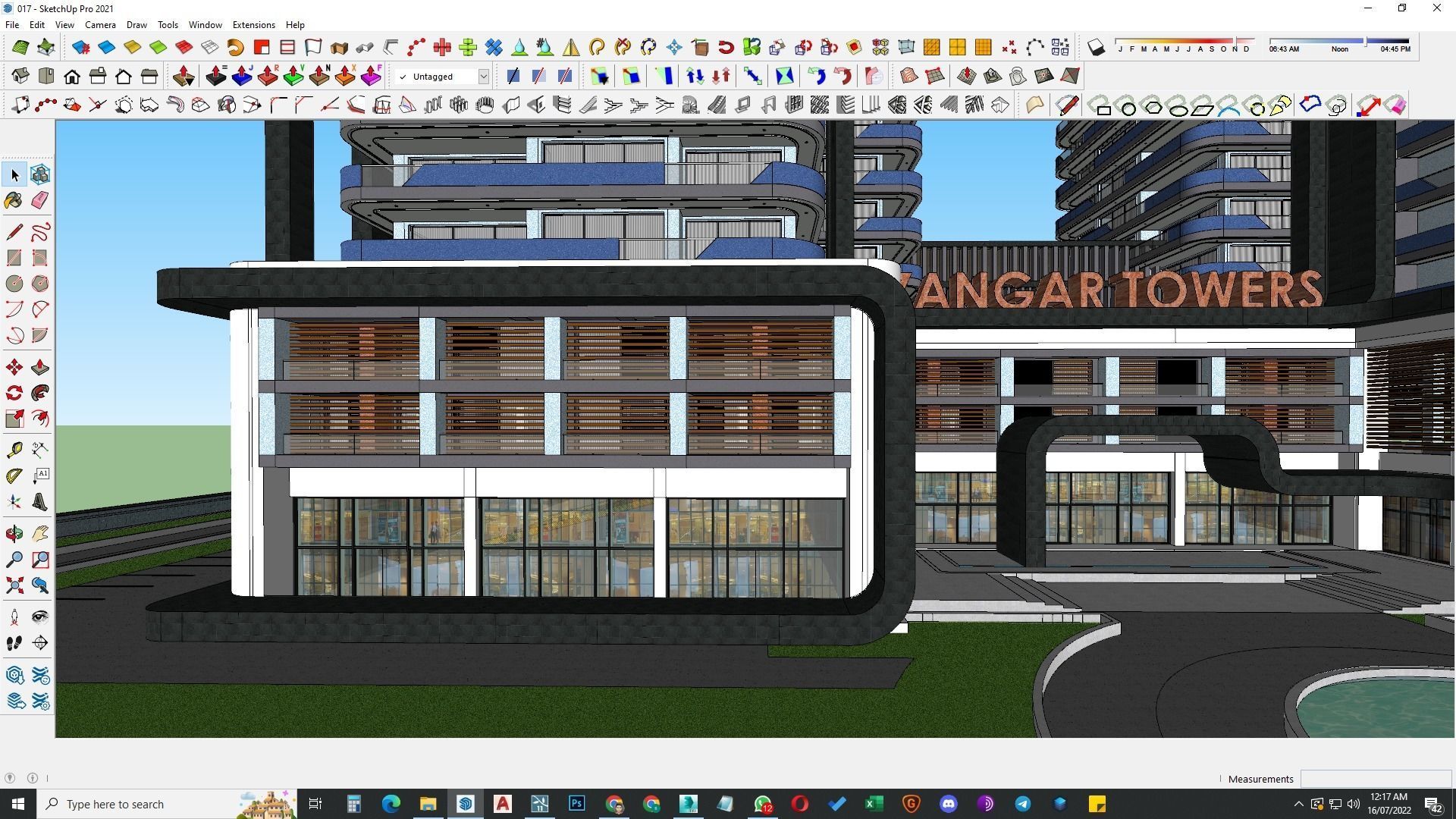Screen dimensions: 1456x819
Task: Open the Window menu
Action: coord(205,25)
